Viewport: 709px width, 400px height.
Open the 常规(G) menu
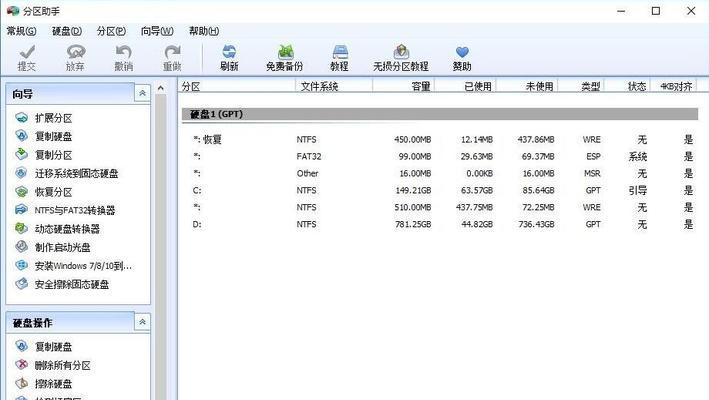coord(21,31)
